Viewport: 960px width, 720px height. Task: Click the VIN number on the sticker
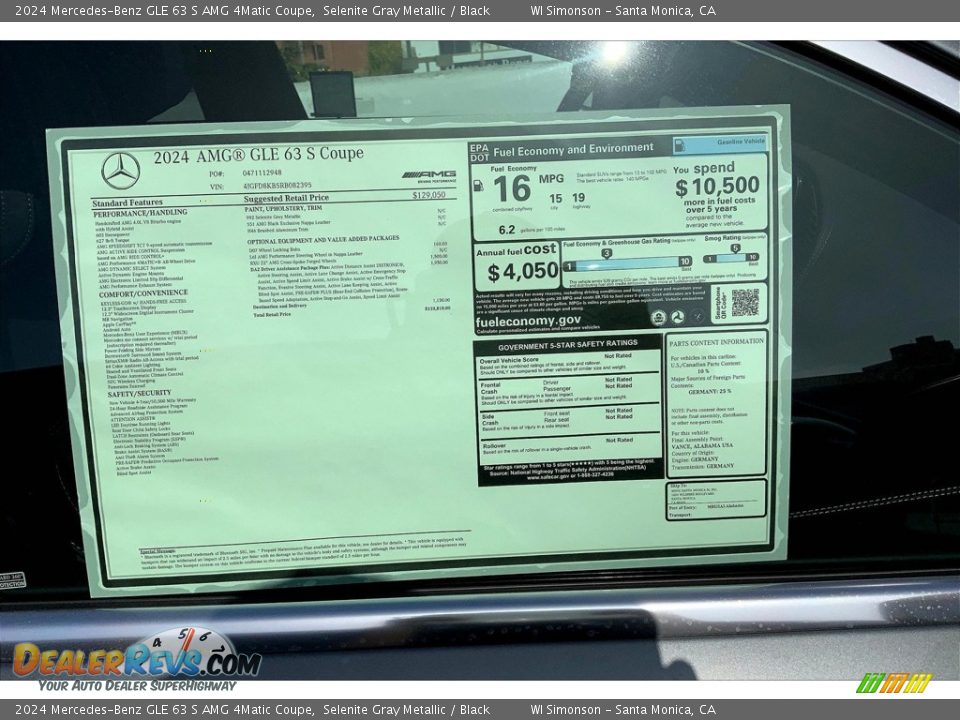coord(277,185)
